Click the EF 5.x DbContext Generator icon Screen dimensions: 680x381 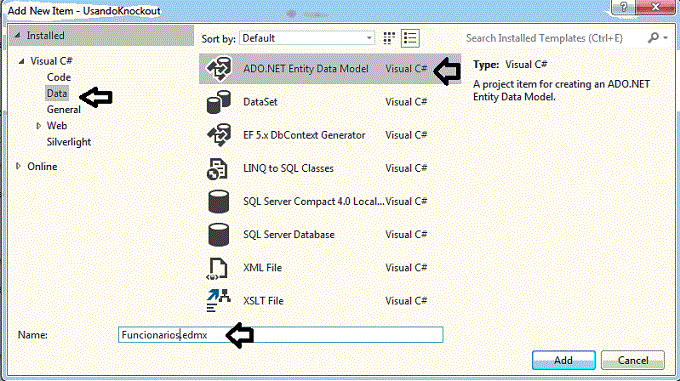(x=219, y=135)
